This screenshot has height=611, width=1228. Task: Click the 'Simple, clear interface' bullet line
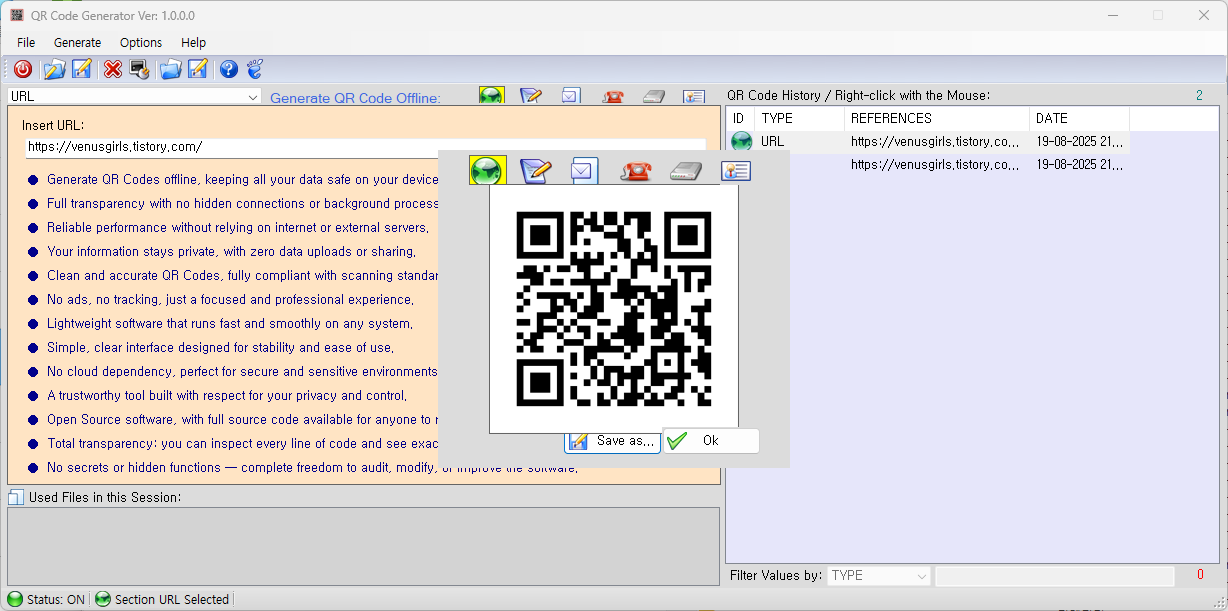221,348
